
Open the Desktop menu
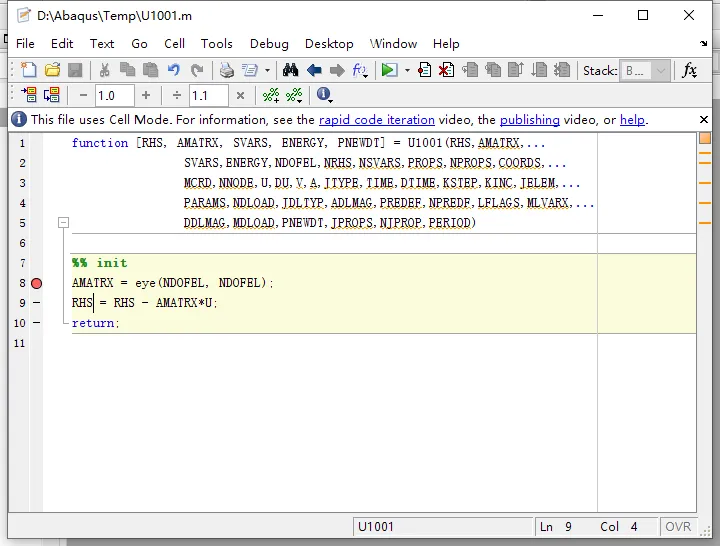coord(329,44)
